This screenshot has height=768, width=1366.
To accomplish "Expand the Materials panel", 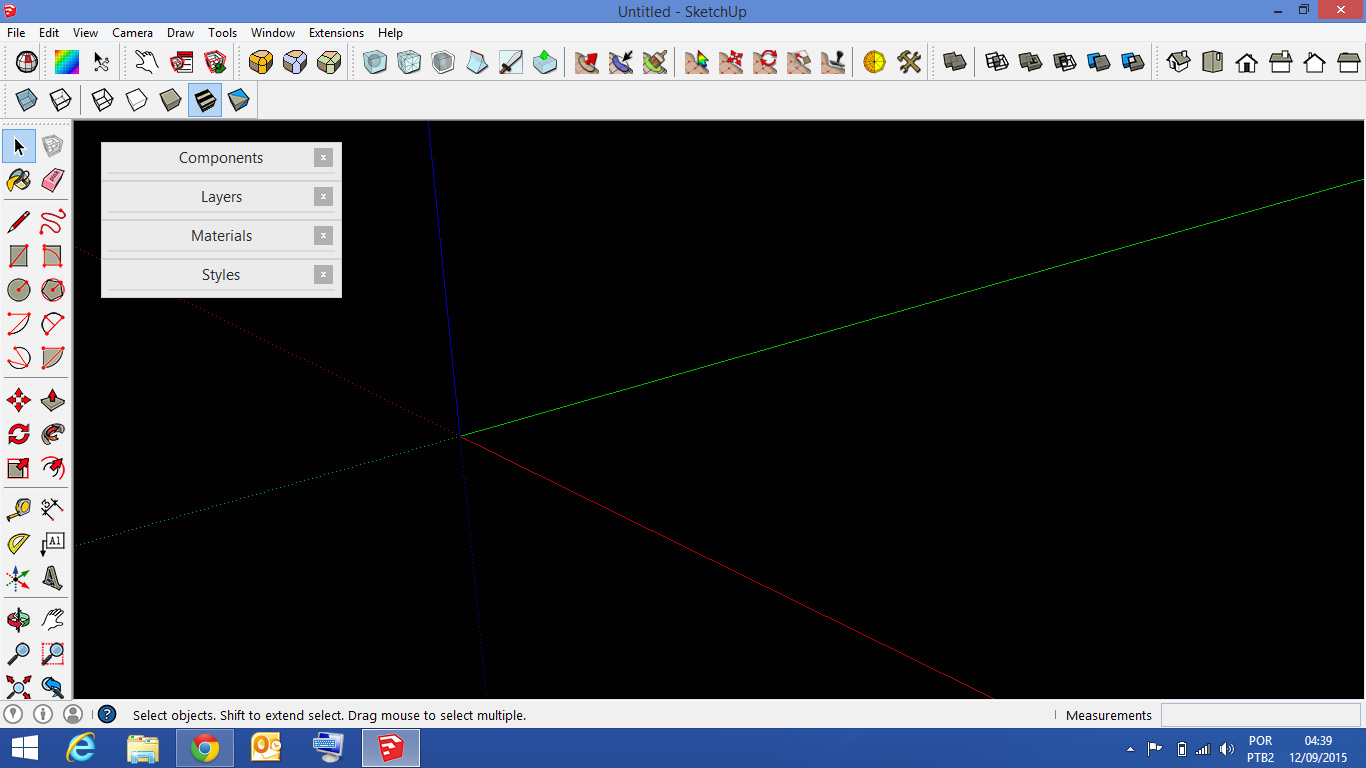I will pos(221,236).
